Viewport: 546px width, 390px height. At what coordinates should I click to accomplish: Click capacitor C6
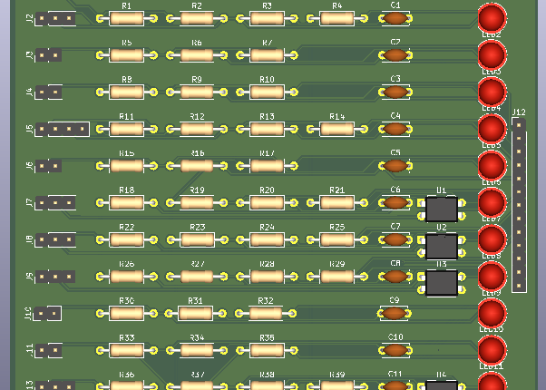click(396, 203)
